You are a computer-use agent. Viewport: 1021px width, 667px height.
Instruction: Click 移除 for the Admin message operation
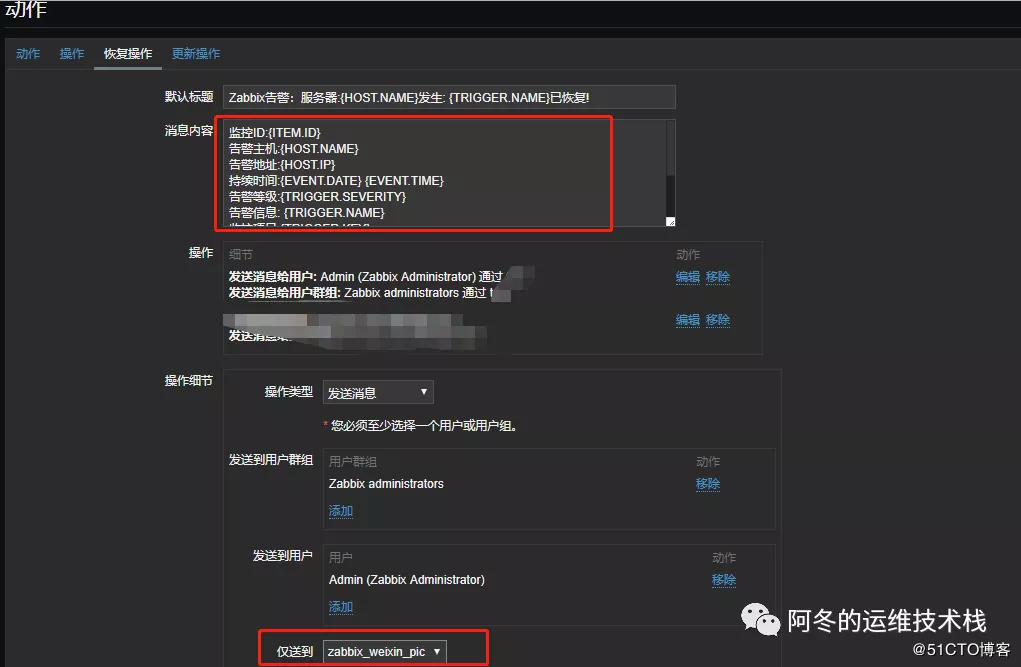click(718, 277)
